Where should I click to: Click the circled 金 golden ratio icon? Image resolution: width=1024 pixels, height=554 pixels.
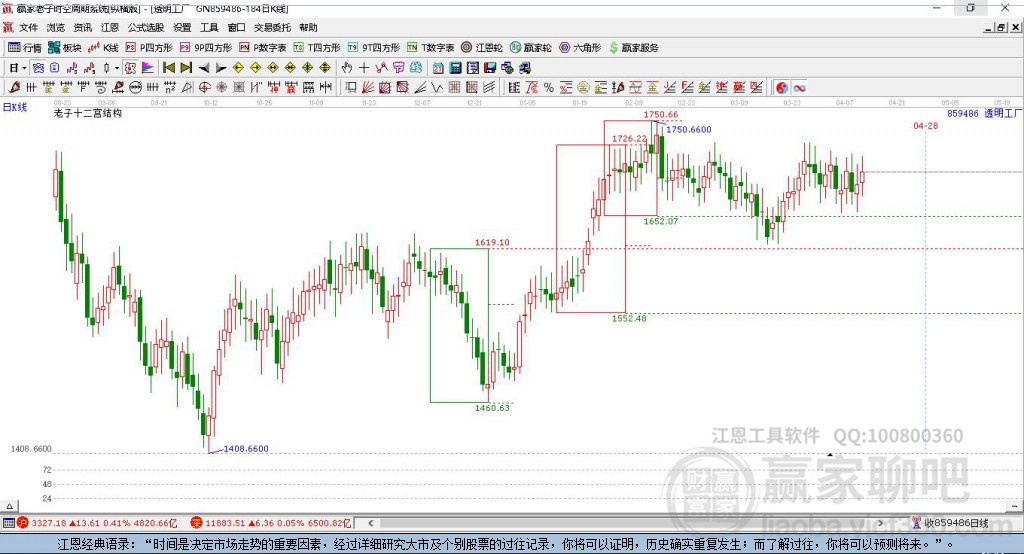point(583,87)
